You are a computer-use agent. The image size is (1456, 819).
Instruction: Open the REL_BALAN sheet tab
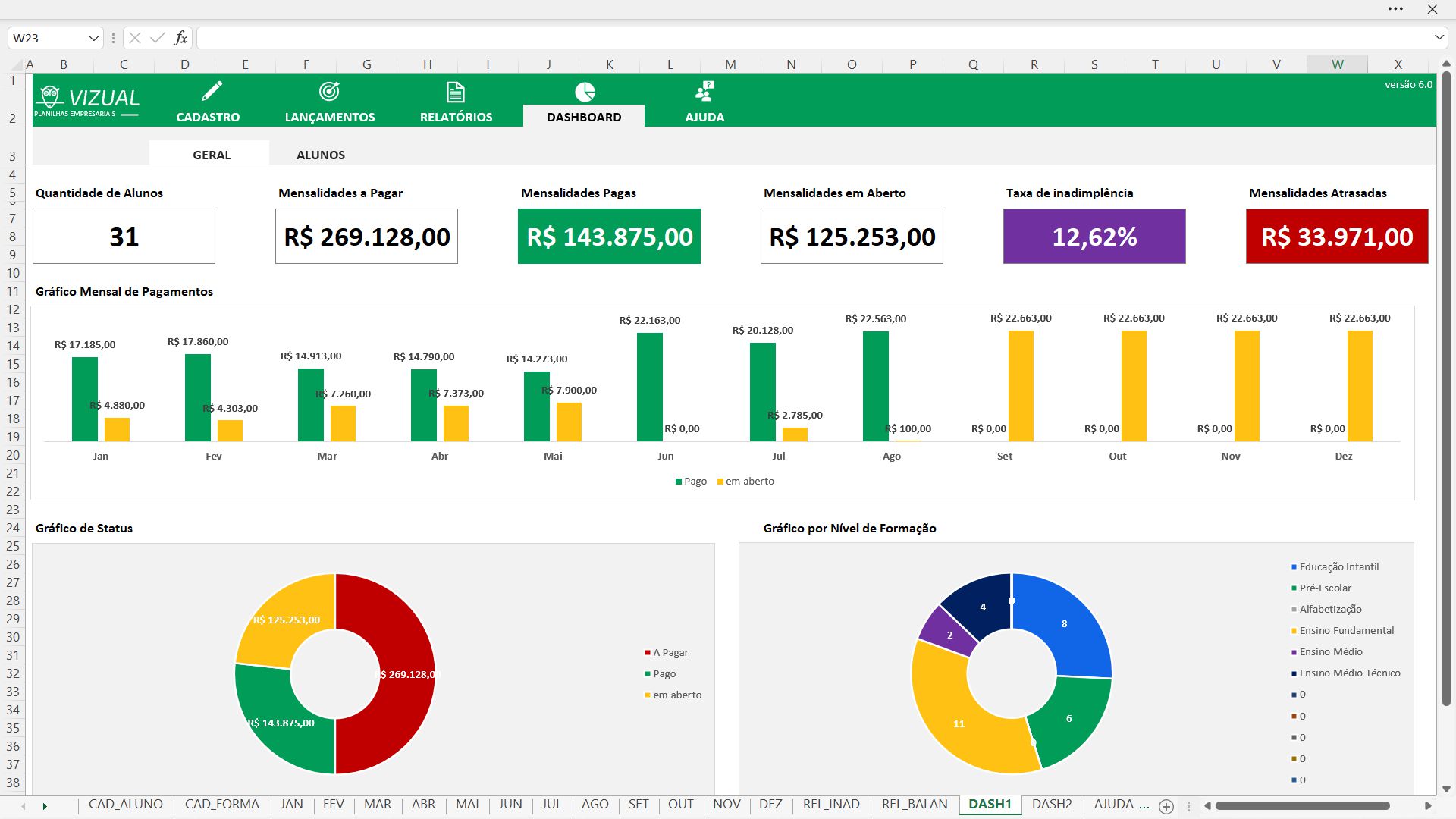915,804
